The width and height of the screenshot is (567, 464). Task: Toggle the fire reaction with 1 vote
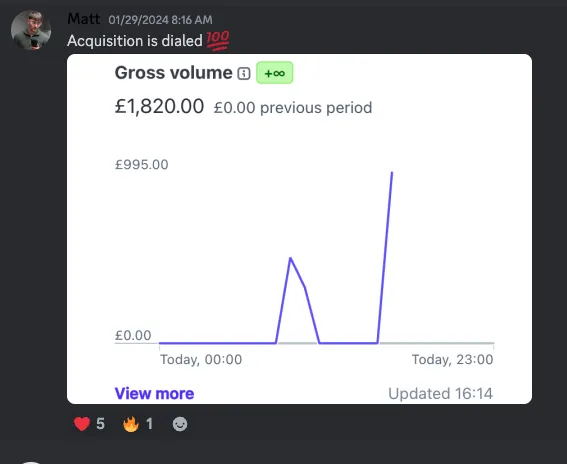[138, 424]
